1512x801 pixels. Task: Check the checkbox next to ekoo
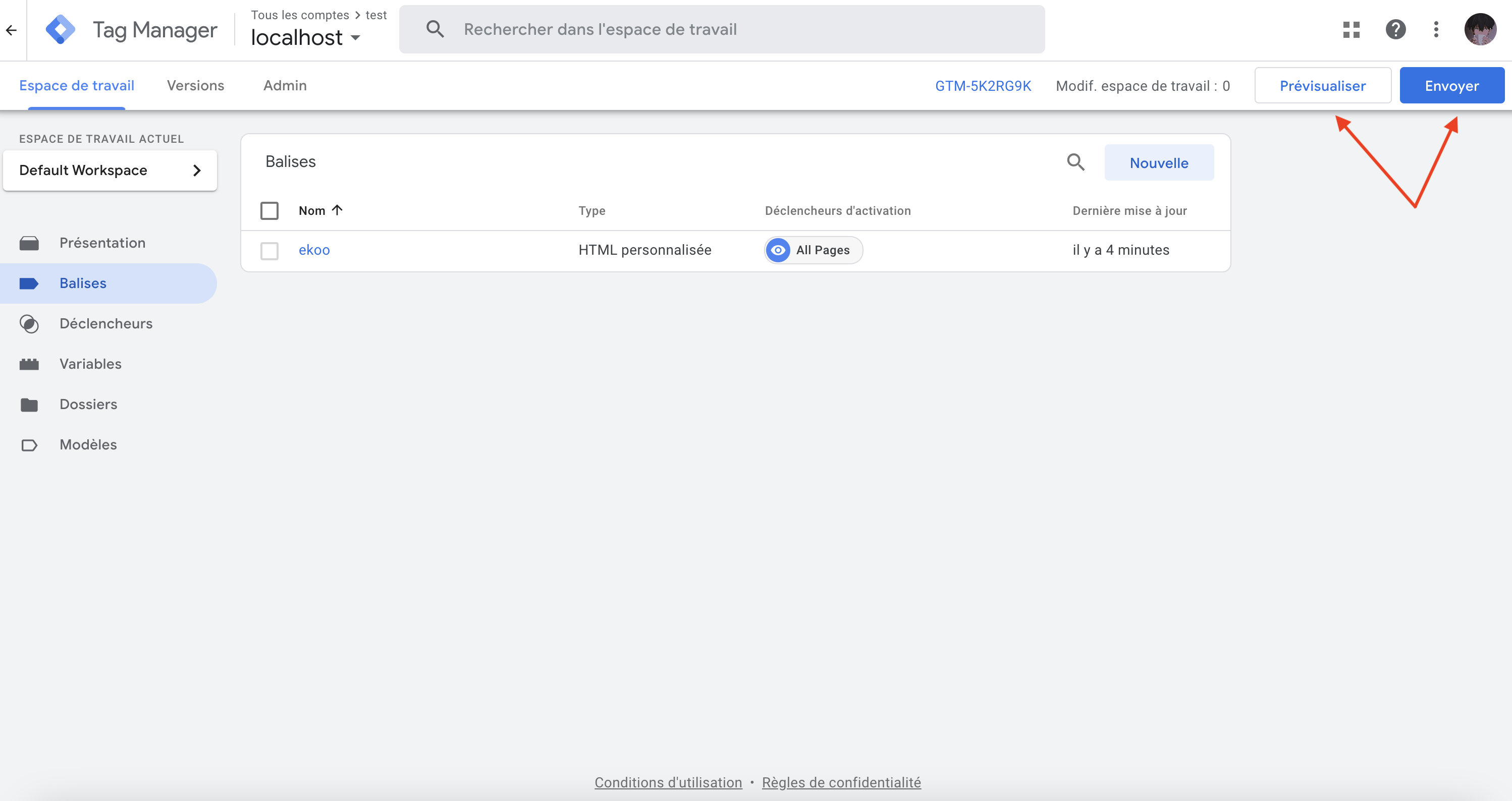(269, 251)
